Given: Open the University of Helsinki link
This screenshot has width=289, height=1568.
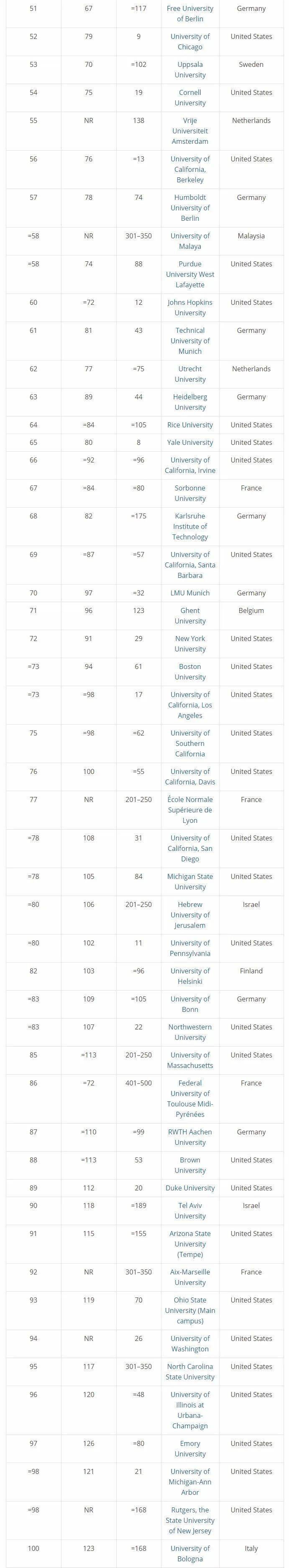Looking at the screenshot, I should coord(190,976).
